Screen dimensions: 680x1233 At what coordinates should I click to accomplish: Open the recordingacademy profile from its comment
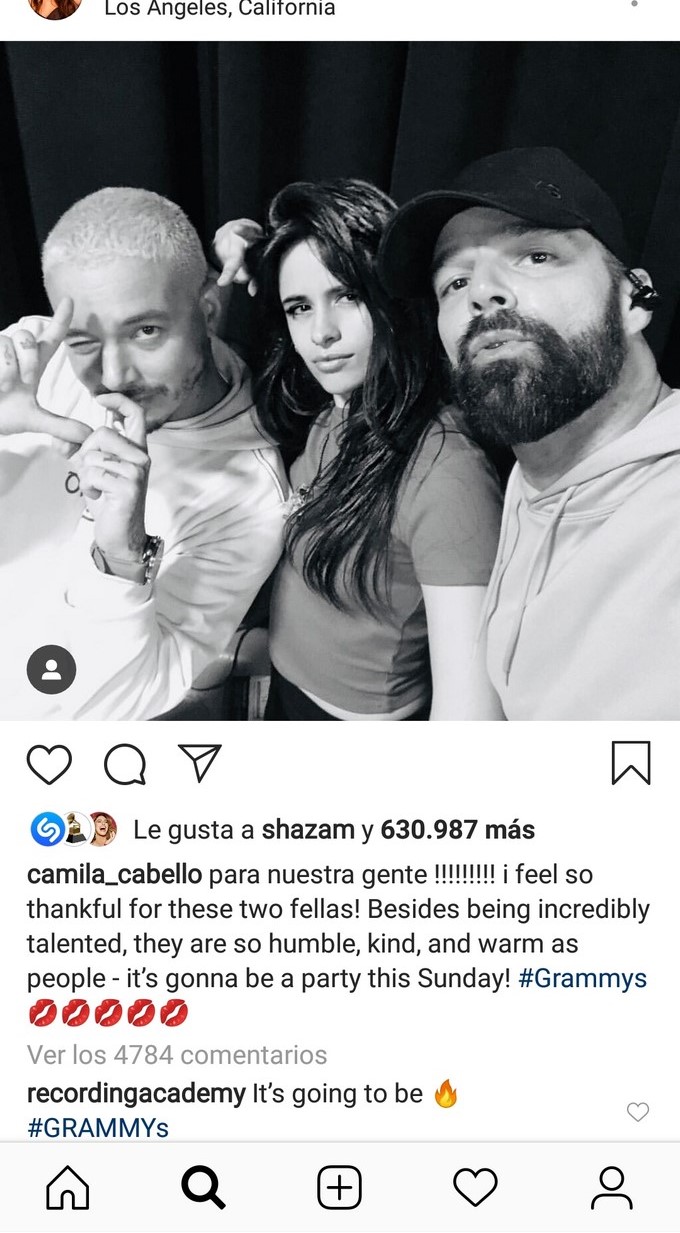[136, 1094]
